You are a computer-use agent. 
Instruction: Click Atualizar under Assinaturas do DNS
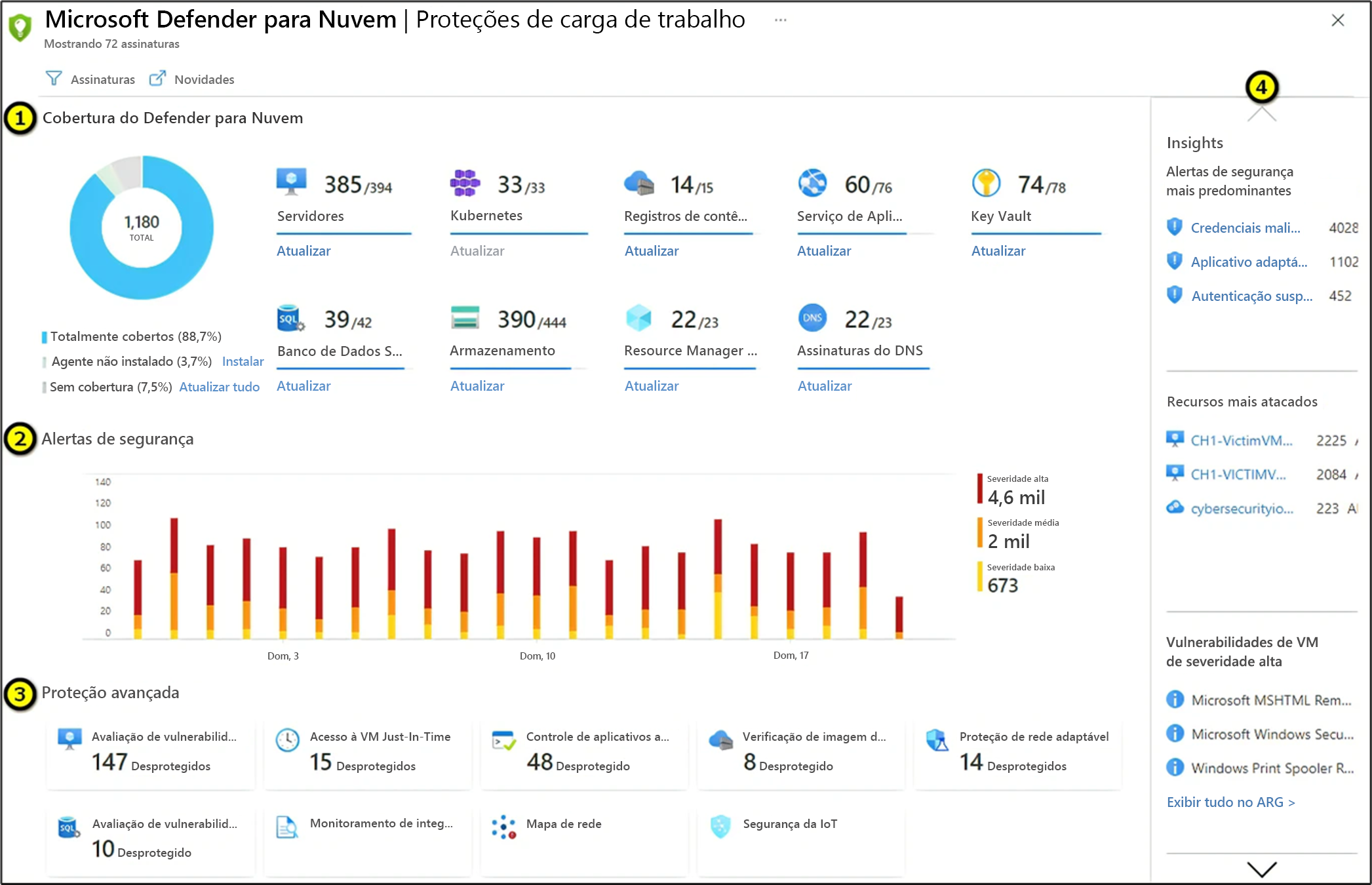click(x=825, y=386)
